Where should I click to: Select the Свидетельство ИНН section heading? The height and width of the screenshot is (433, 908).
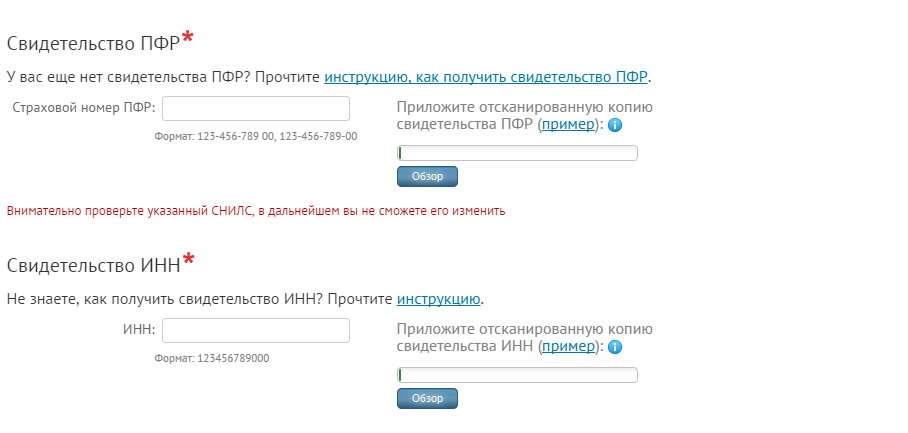(x=101, y=265)
